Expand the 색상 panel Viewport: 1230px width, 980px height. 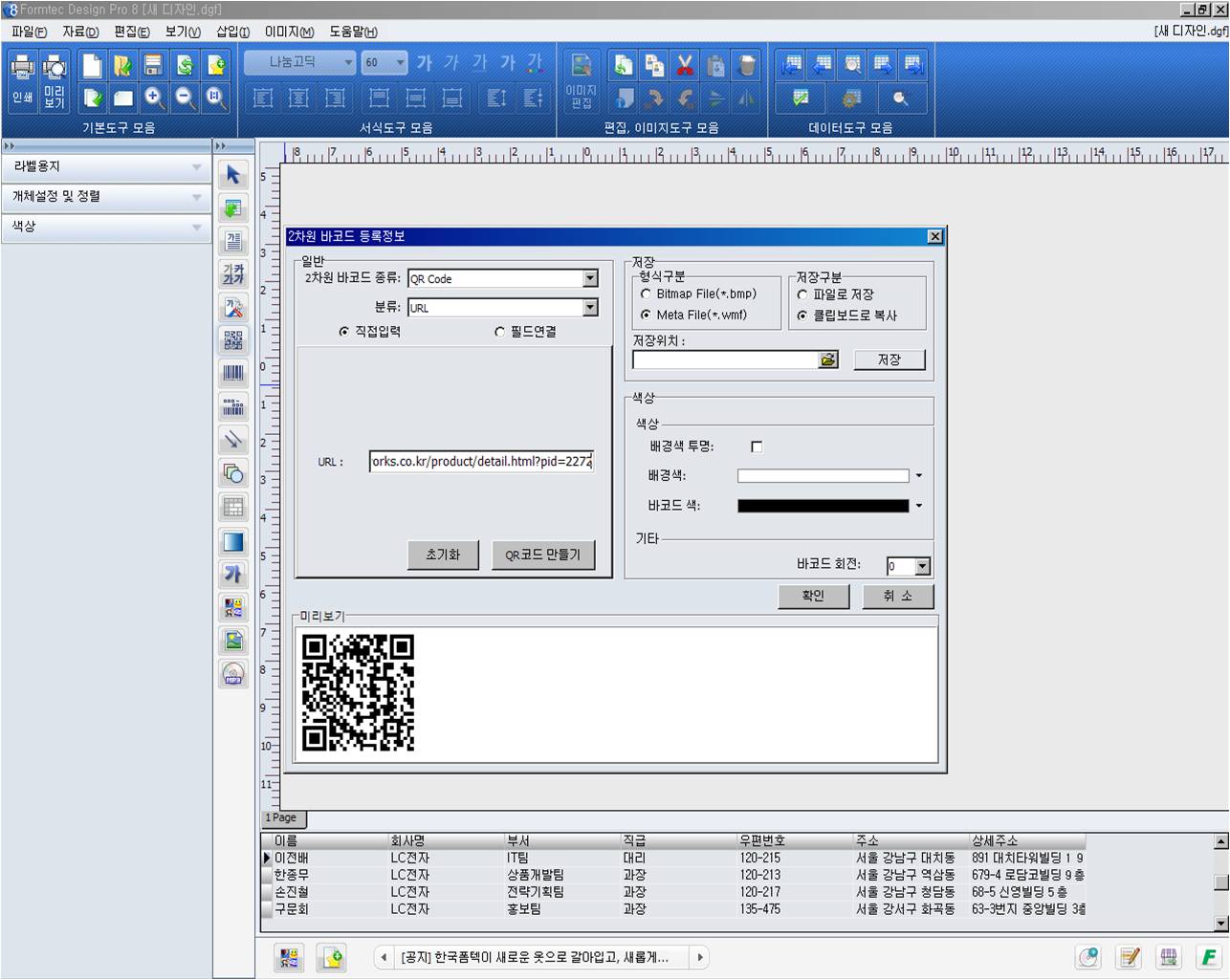(105, 227)
